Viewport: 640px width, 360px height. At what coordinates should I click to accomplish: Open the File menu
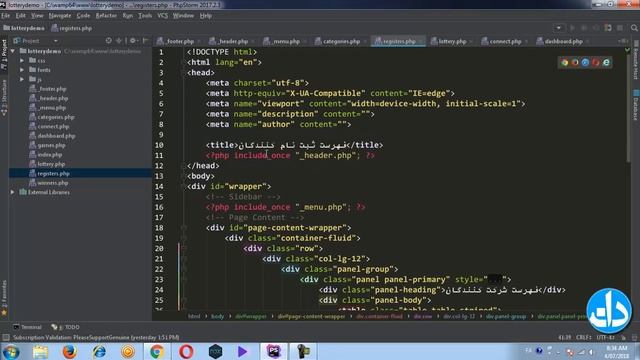(x=5, y=16)
